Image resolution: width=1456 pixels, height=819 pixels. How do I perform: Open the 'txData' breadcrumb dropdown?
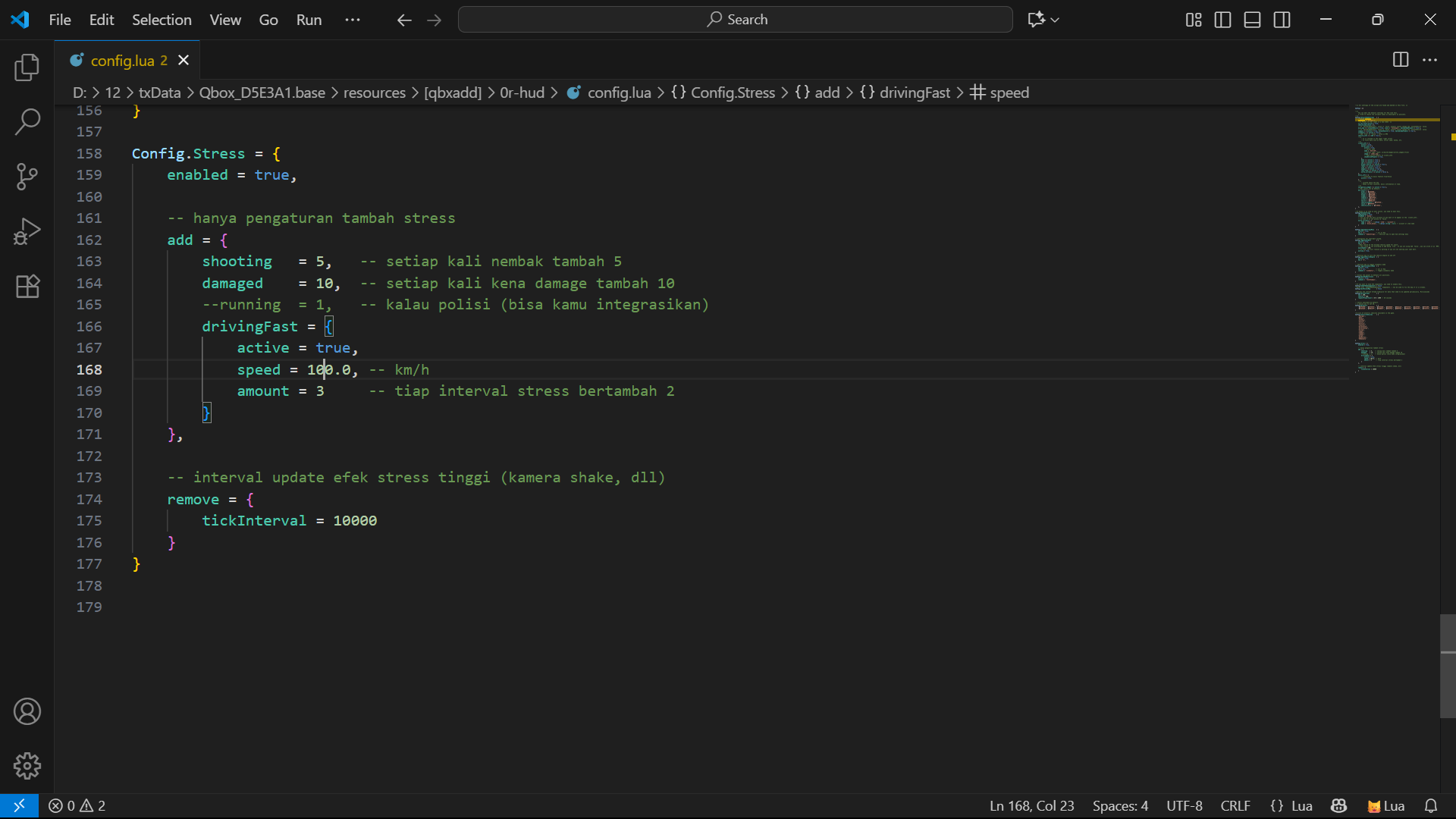160,93
